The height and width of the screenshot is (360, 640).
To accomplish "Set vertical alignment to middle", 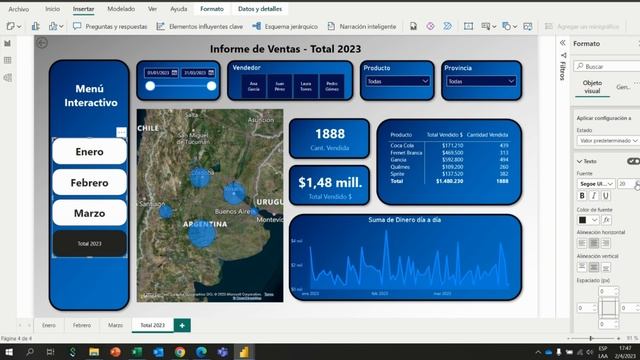I will click(594, 267).
